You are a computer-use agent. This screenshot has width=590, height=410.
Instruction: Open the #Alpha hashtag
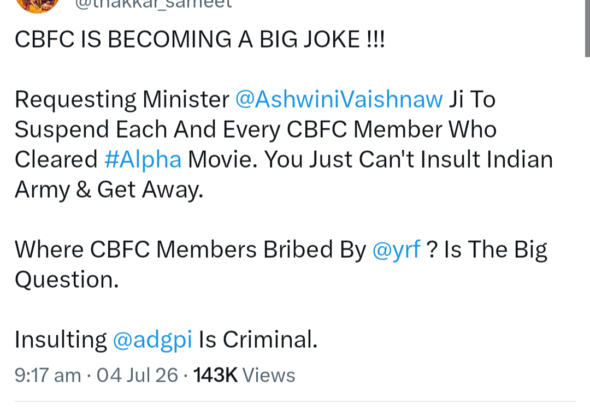[x=143, y=159]
